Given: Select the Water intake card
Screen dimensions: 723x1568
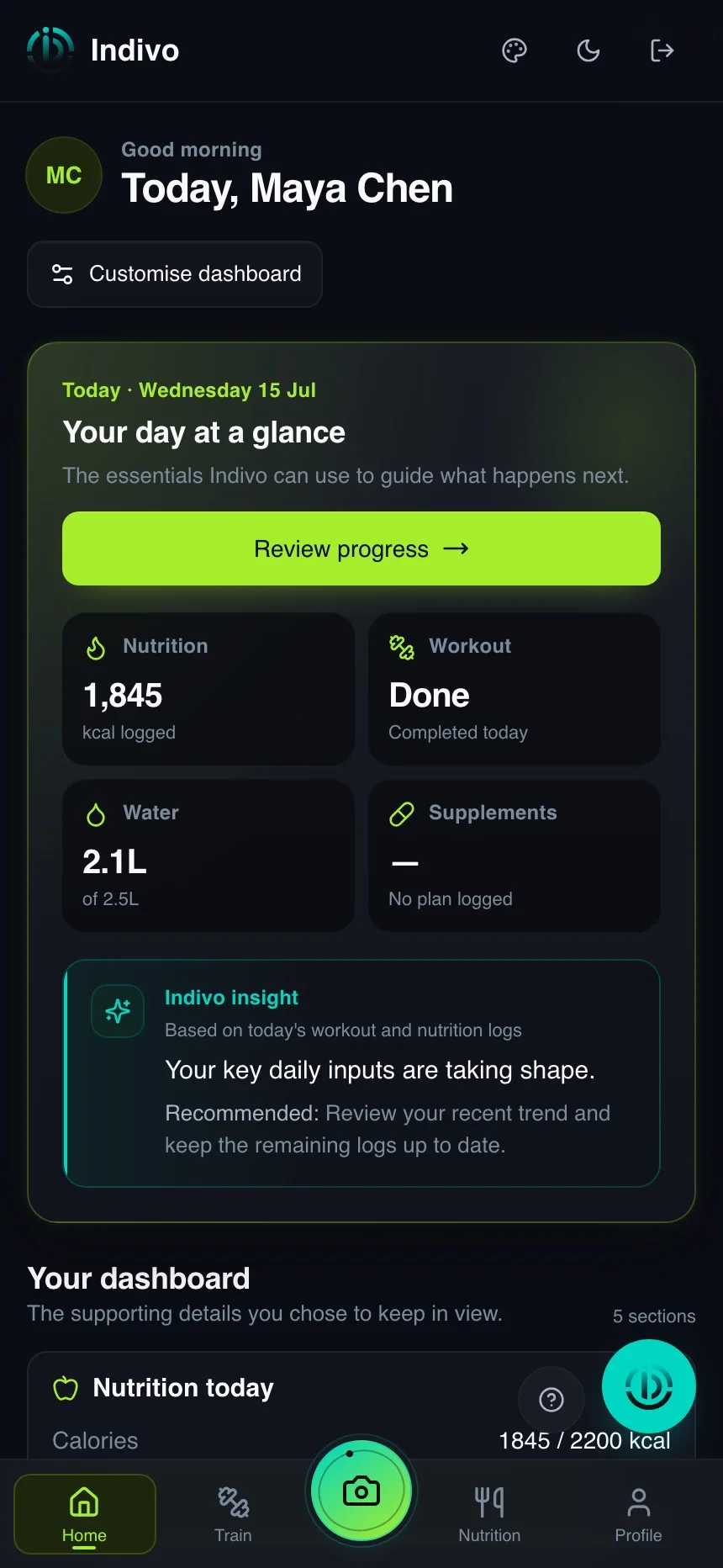Looking at the screenshot, I should (x=208, y=856).
